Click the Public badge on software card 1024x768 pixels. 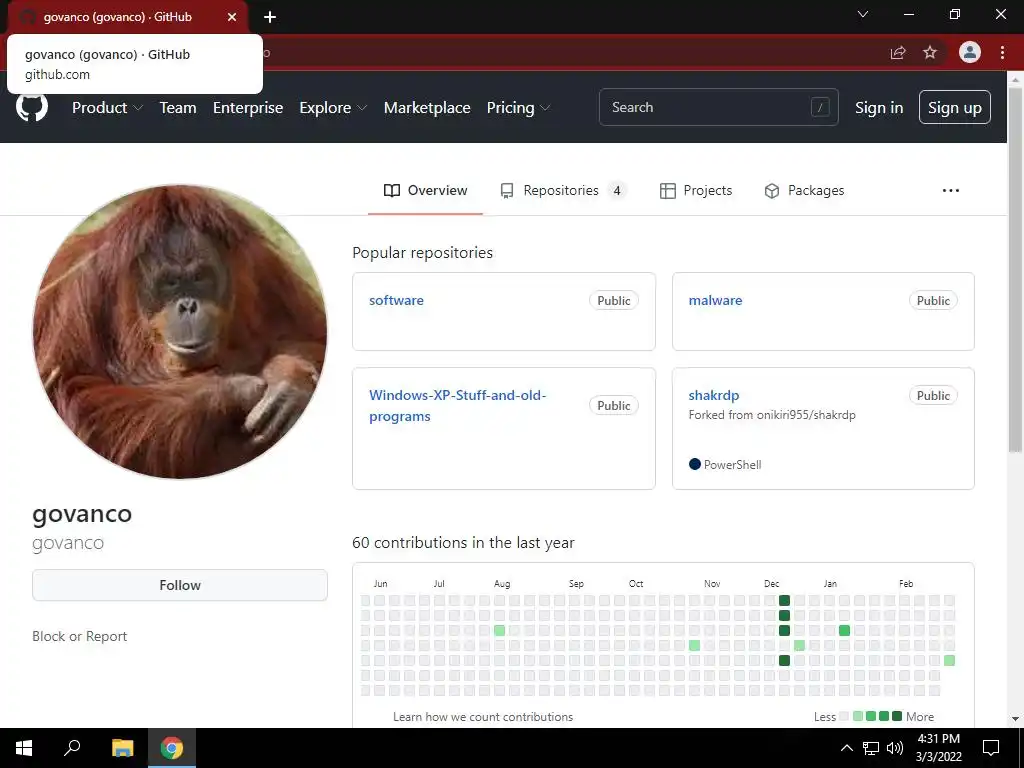tap(614, 300)
